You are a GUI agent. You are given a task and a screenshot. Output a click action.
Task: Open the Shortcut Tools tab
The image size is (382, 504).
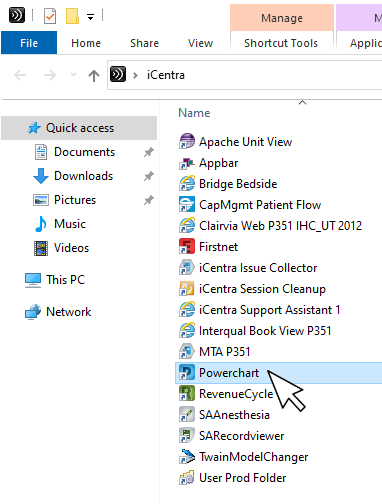pos(281,43)
